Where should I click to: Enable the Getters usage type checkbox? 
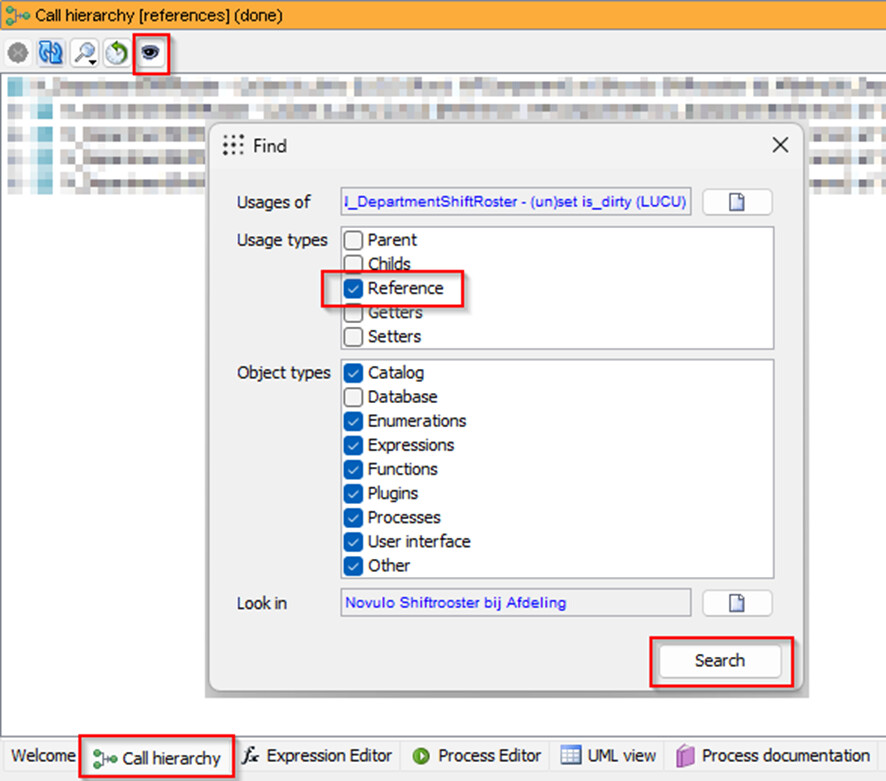click(353, 312)
